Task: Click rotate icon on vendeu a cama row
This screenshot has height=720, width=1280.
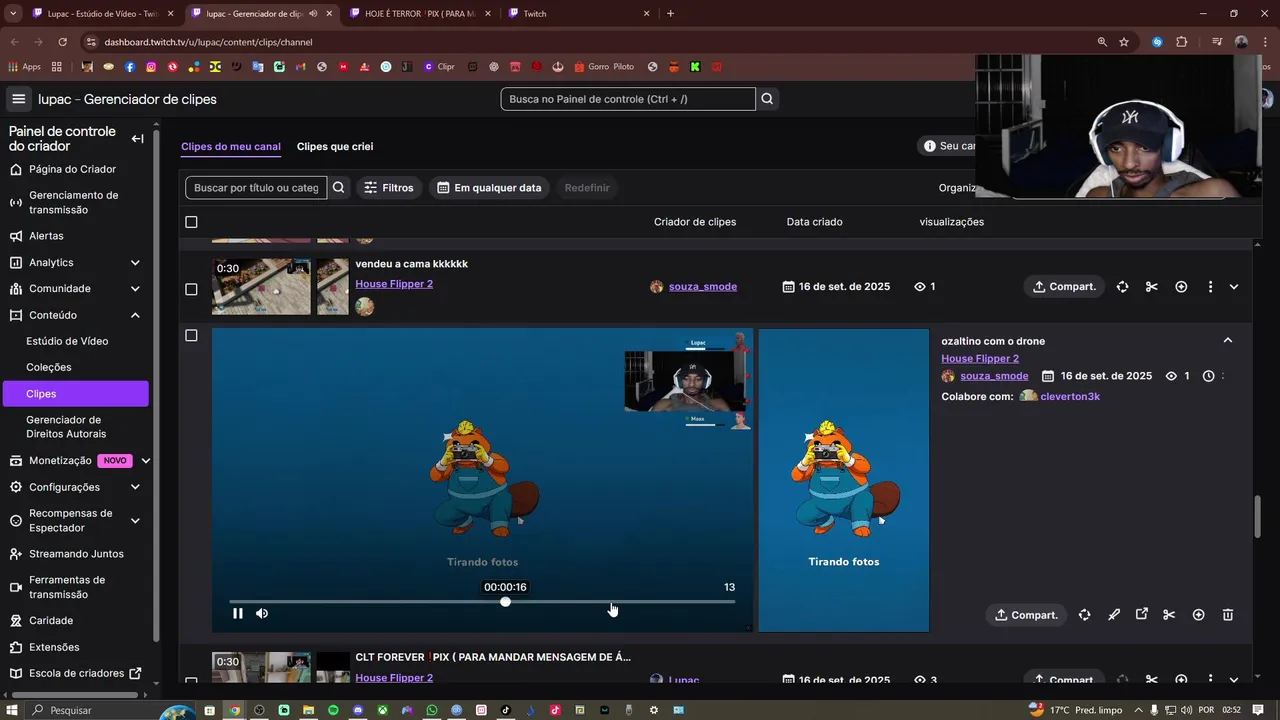Action: pyautogui.click(x=1122, y=287)
